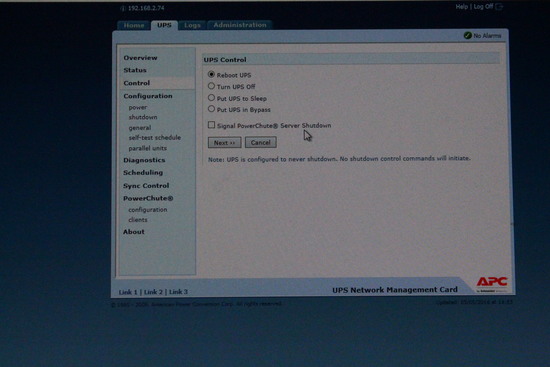This screenshot has width=550, height=367.
Task: Open self-test schedule submenu item
Action: [155, 138]
